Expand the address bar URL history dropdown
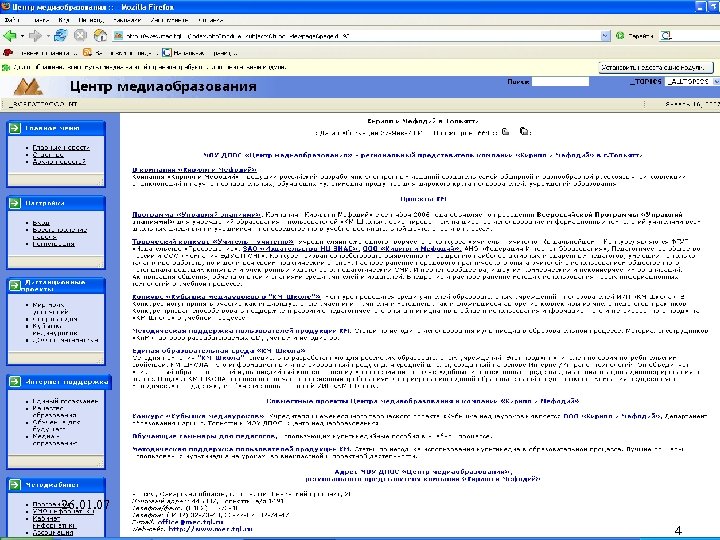This screenshot has height=540, width=720. pyautogui.click(x=605, y=35)
